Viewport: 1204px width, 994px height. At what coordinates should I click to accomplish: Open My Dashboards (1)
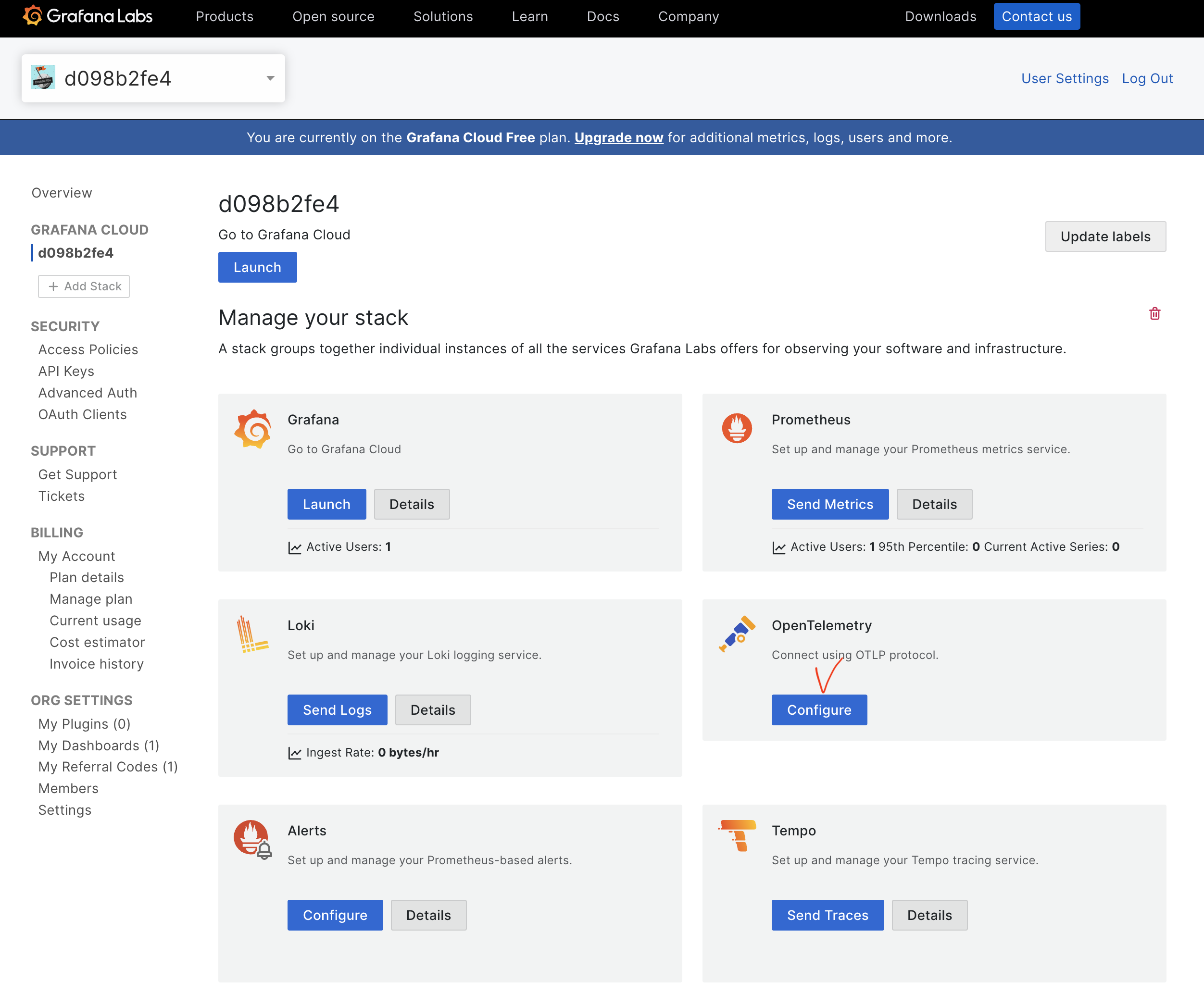click(x=99, y=746)
